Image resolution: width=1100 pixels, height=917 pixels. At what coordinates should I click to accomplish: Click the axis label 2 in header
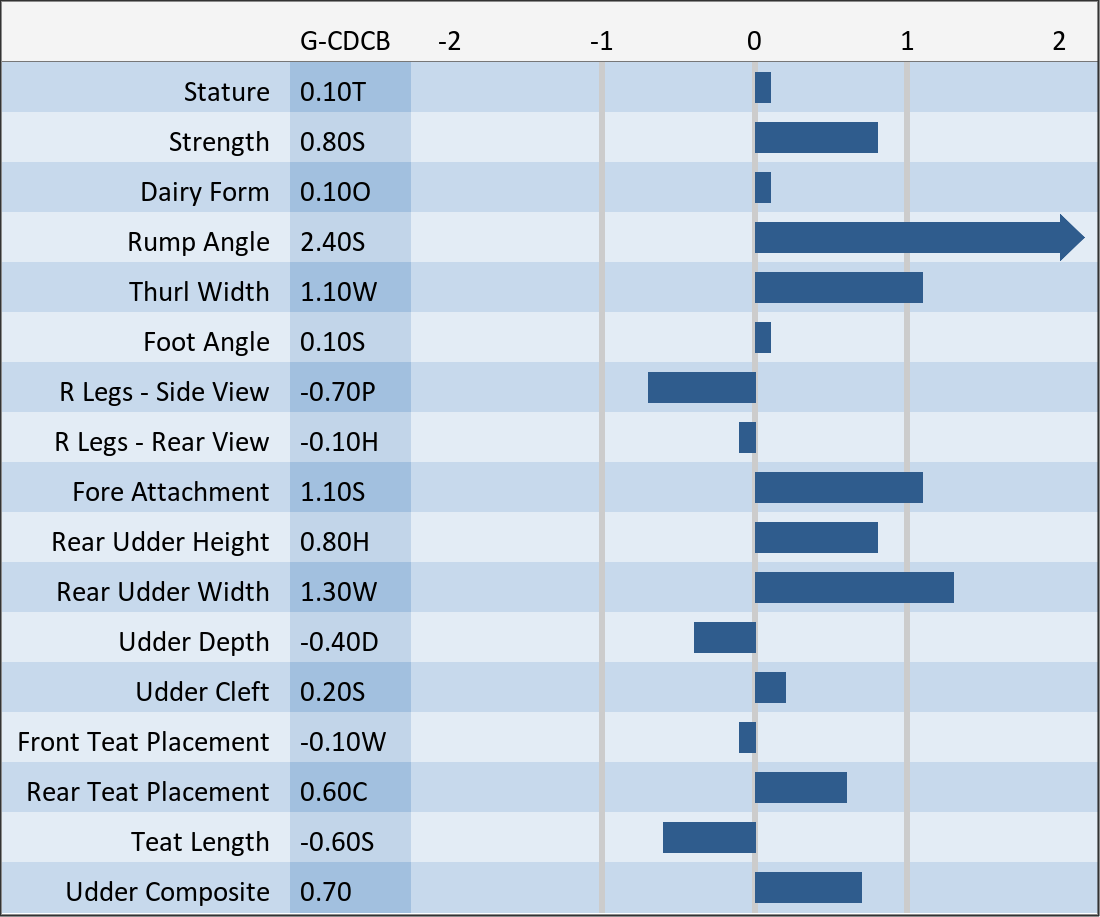[1058, 41]
